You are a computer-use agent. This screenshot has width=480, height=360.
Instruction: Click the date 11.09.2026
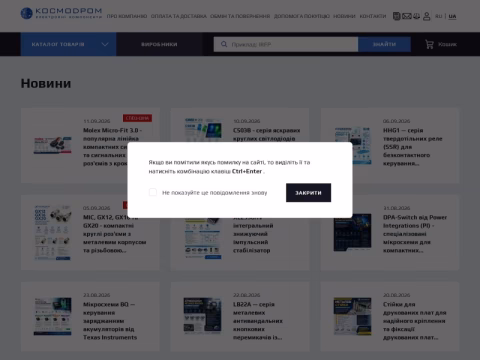96,121
